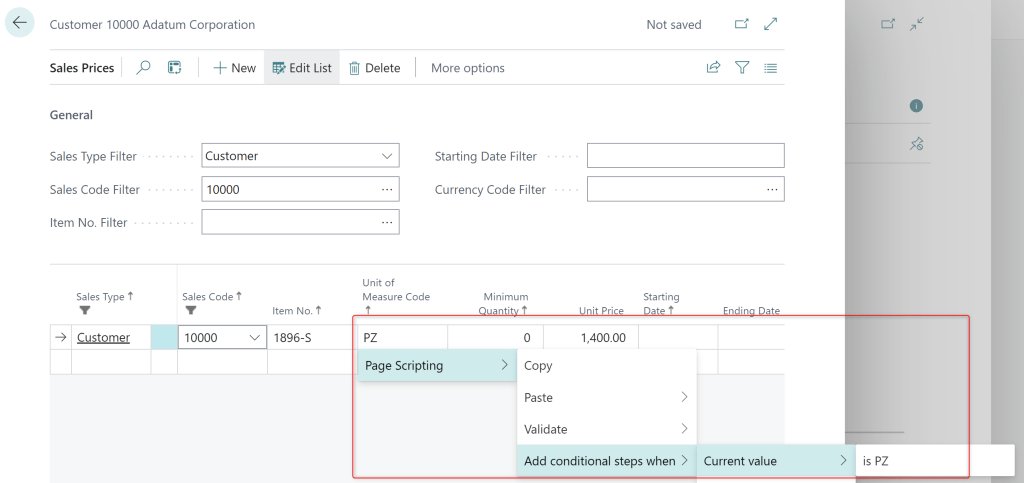Screen dimensions: 1024x483
Task: Open the search magnifier icon
Action: tap(143, 68)
